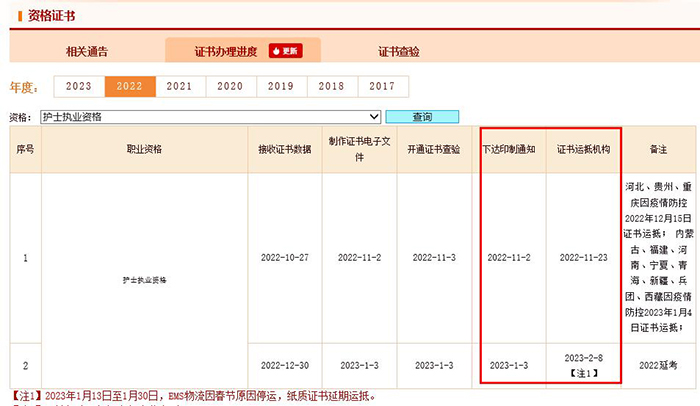Click the 制作证书电子文件 column header
The image size is (700, 406).
(x=359, y=149)
